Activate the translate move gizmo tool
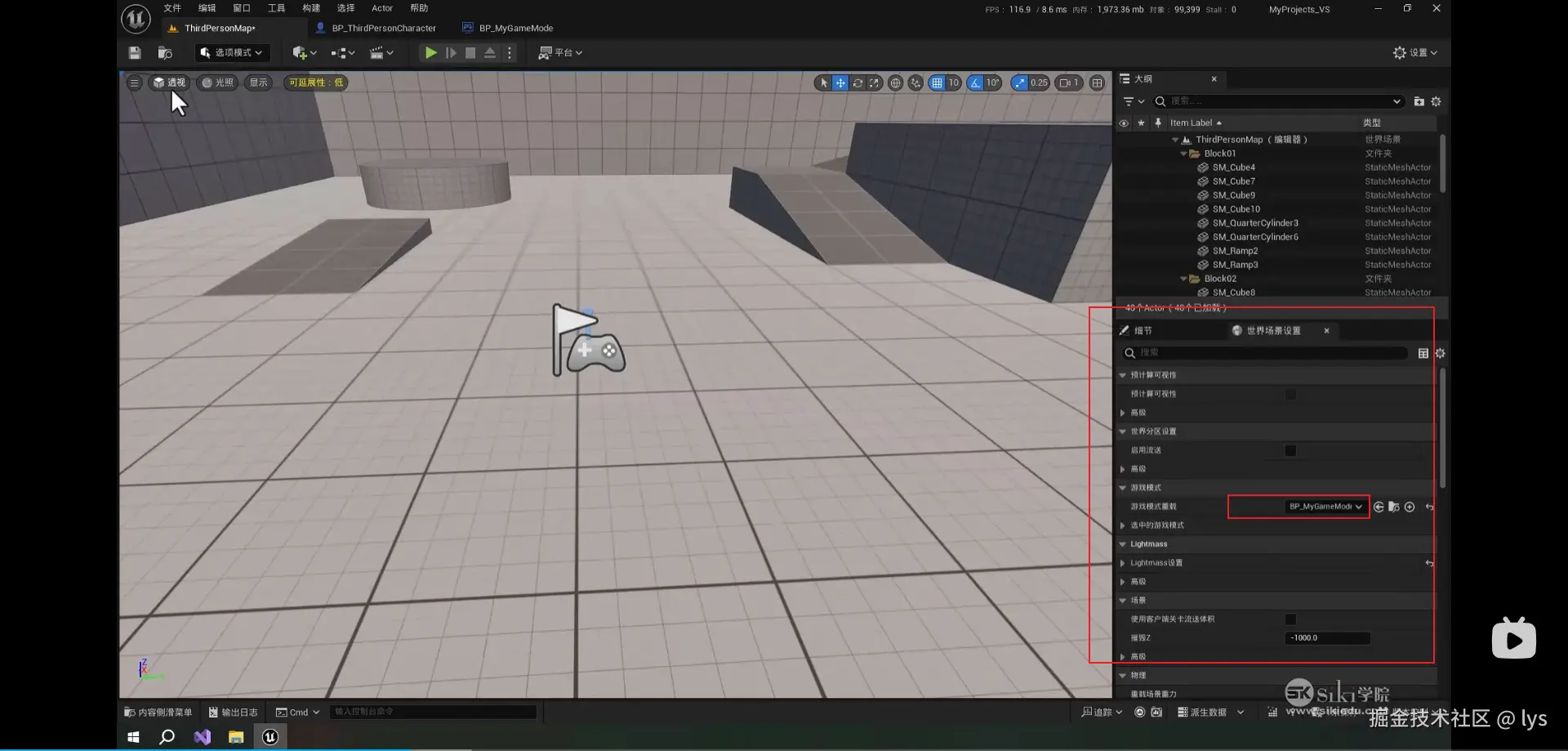Viewport: 1568px width, 751px height. point(840,83)
